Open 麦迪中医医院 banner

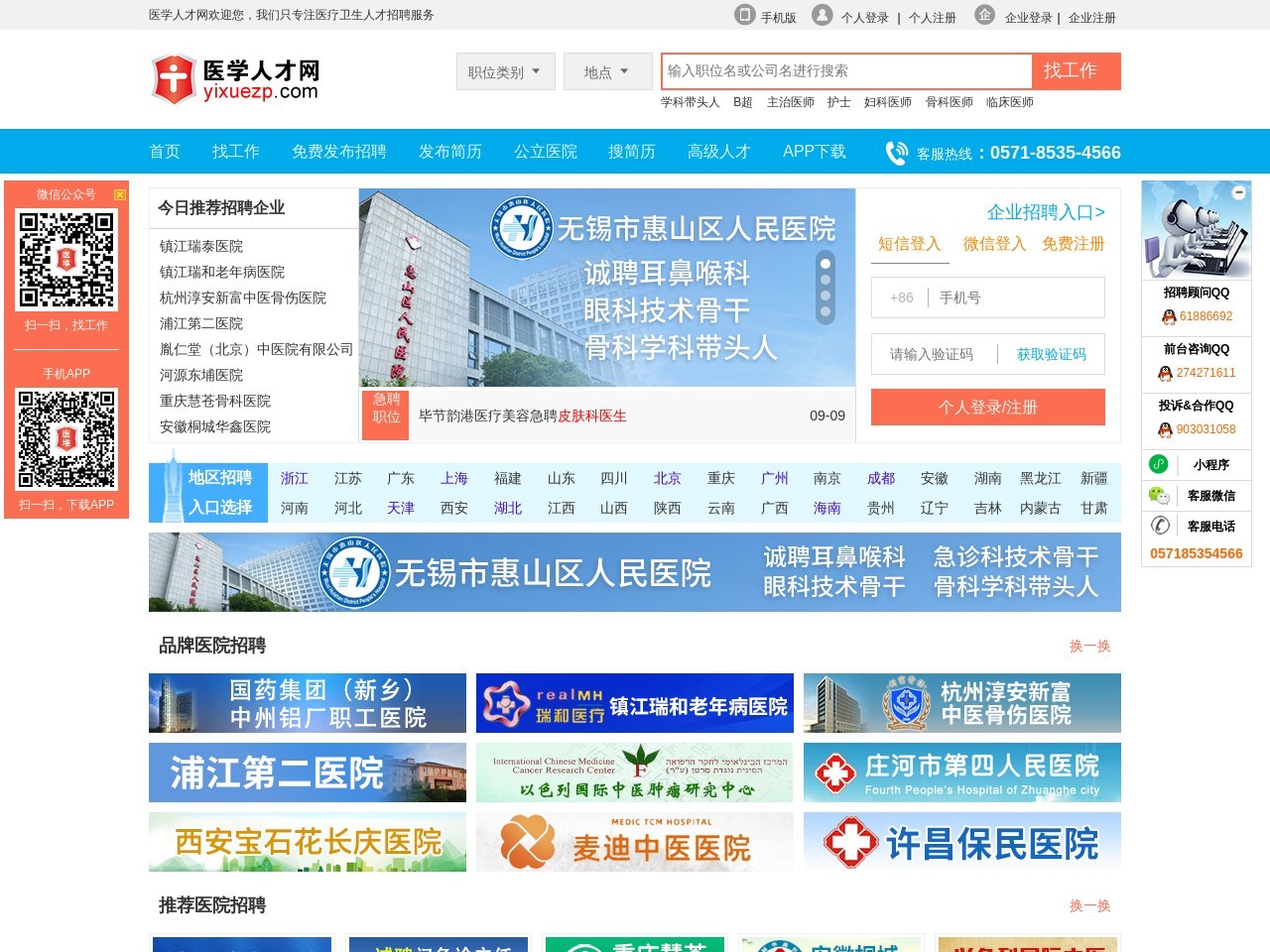635,842
